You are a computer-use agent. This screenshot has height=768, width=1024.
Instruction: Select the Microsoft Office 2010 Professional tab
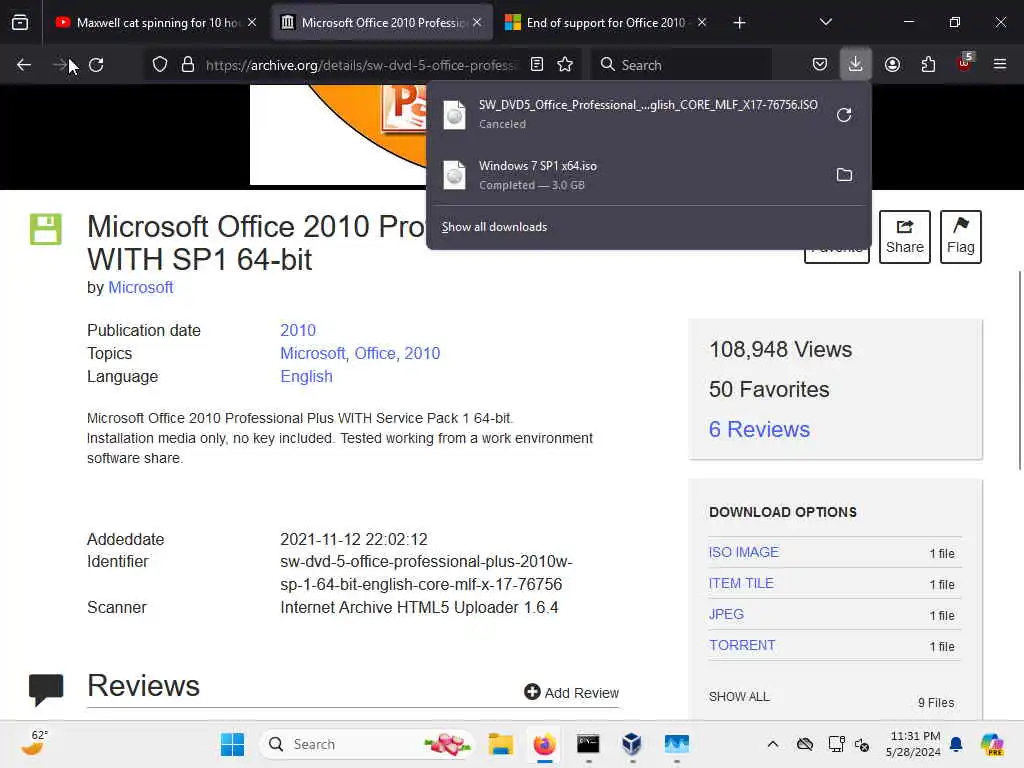[x=381, y=23]
